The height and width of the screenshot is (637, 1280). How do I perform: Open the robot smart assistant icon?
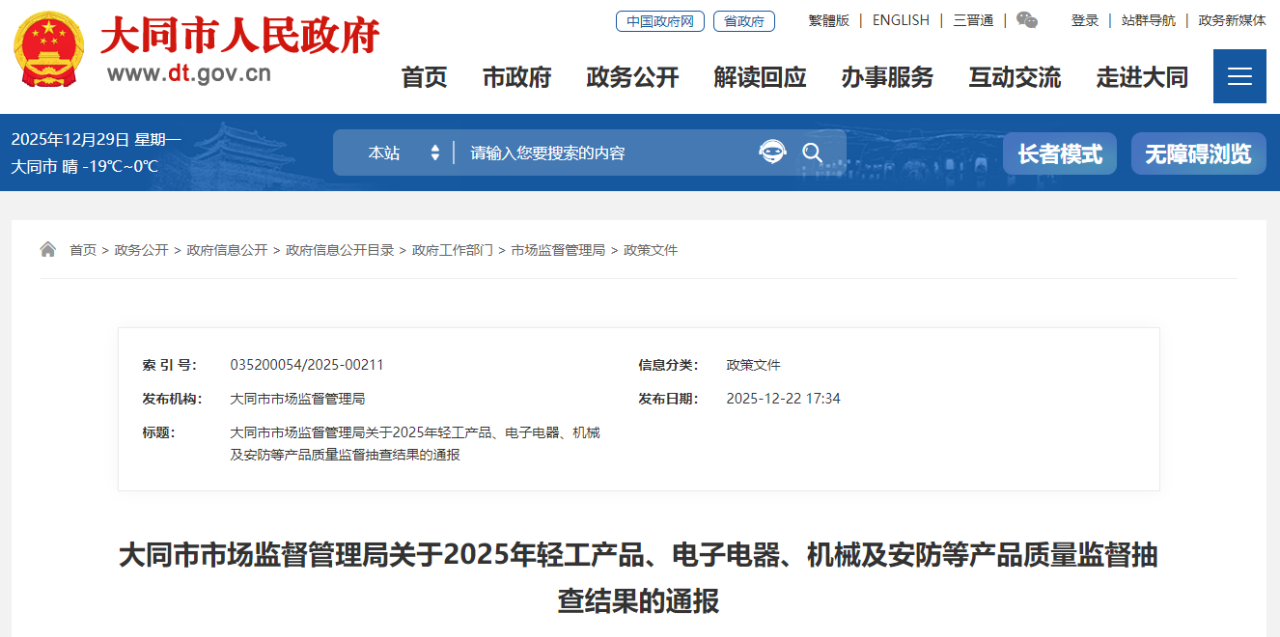coord(772,152)
